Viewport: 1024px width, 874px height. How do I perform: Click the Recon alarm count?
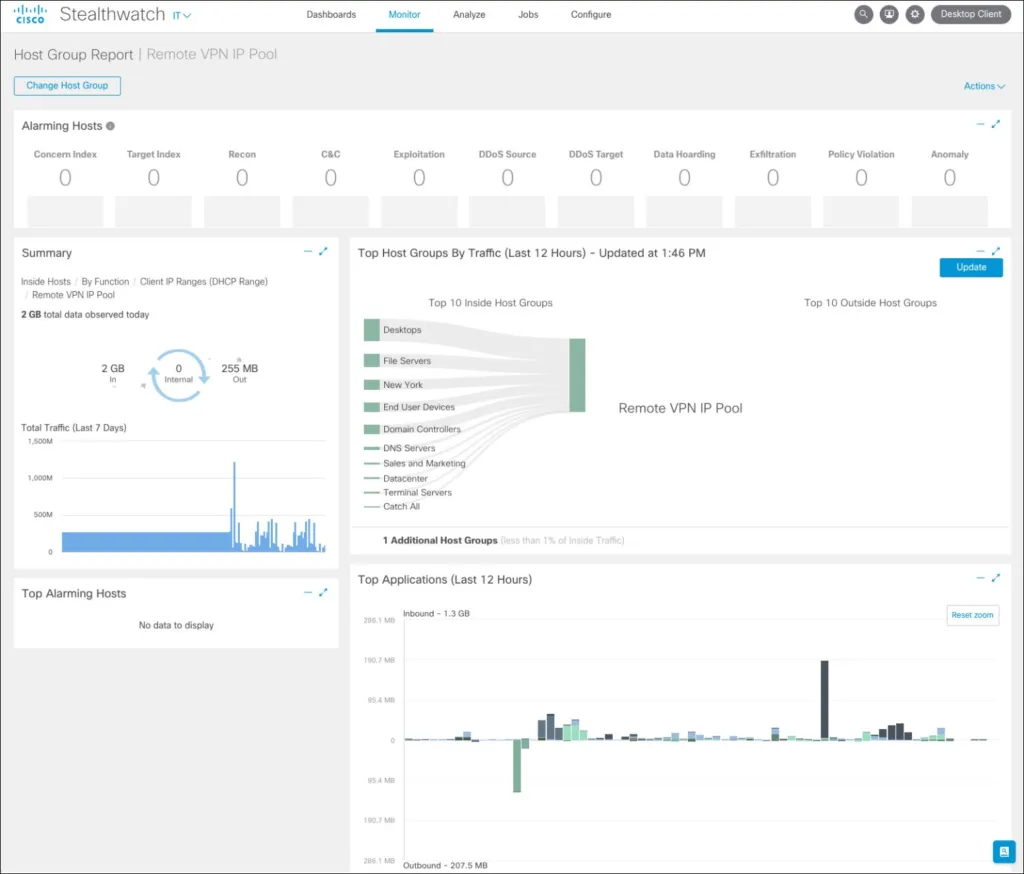pos(242,178)
